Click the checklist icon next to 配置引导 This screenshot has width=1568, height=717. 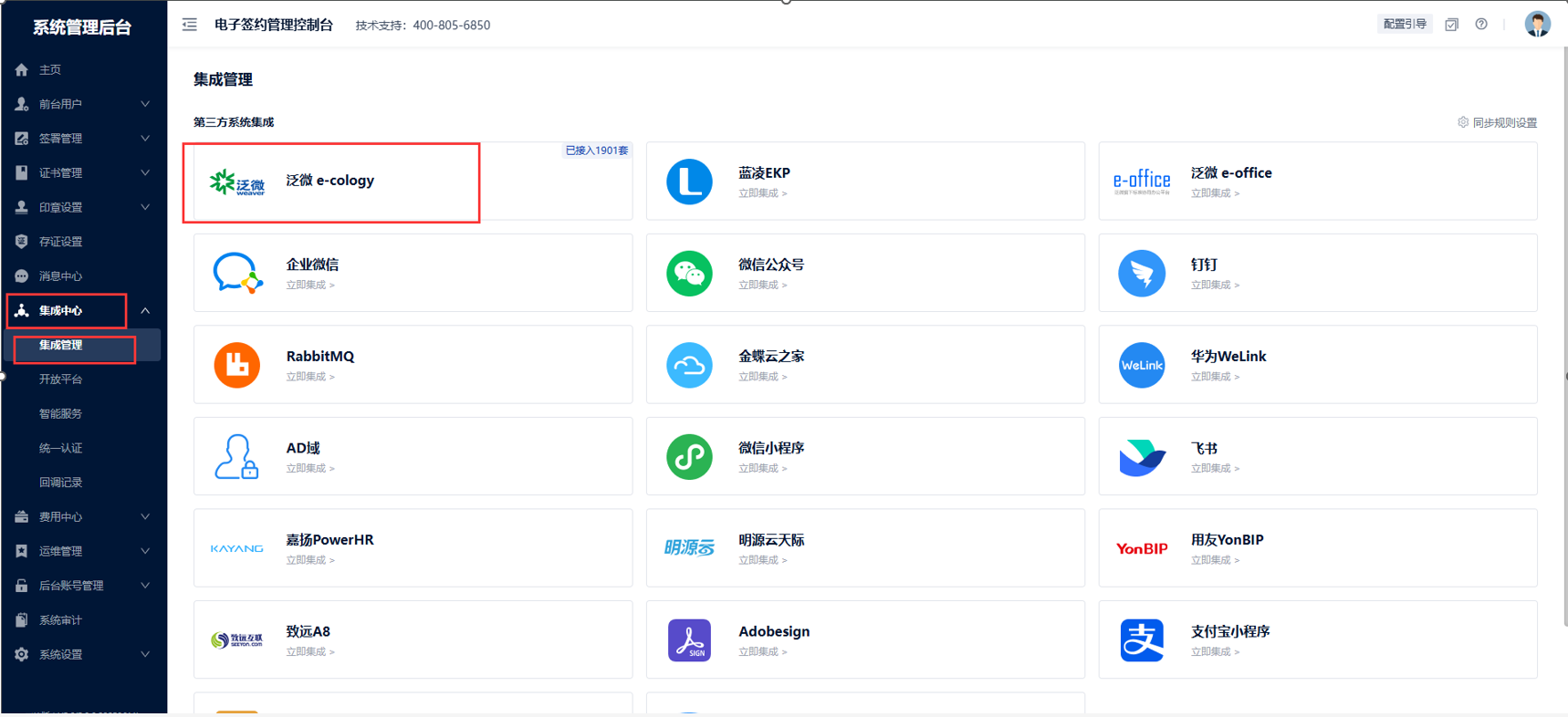pyautogui.click(x=1451, y=25)
